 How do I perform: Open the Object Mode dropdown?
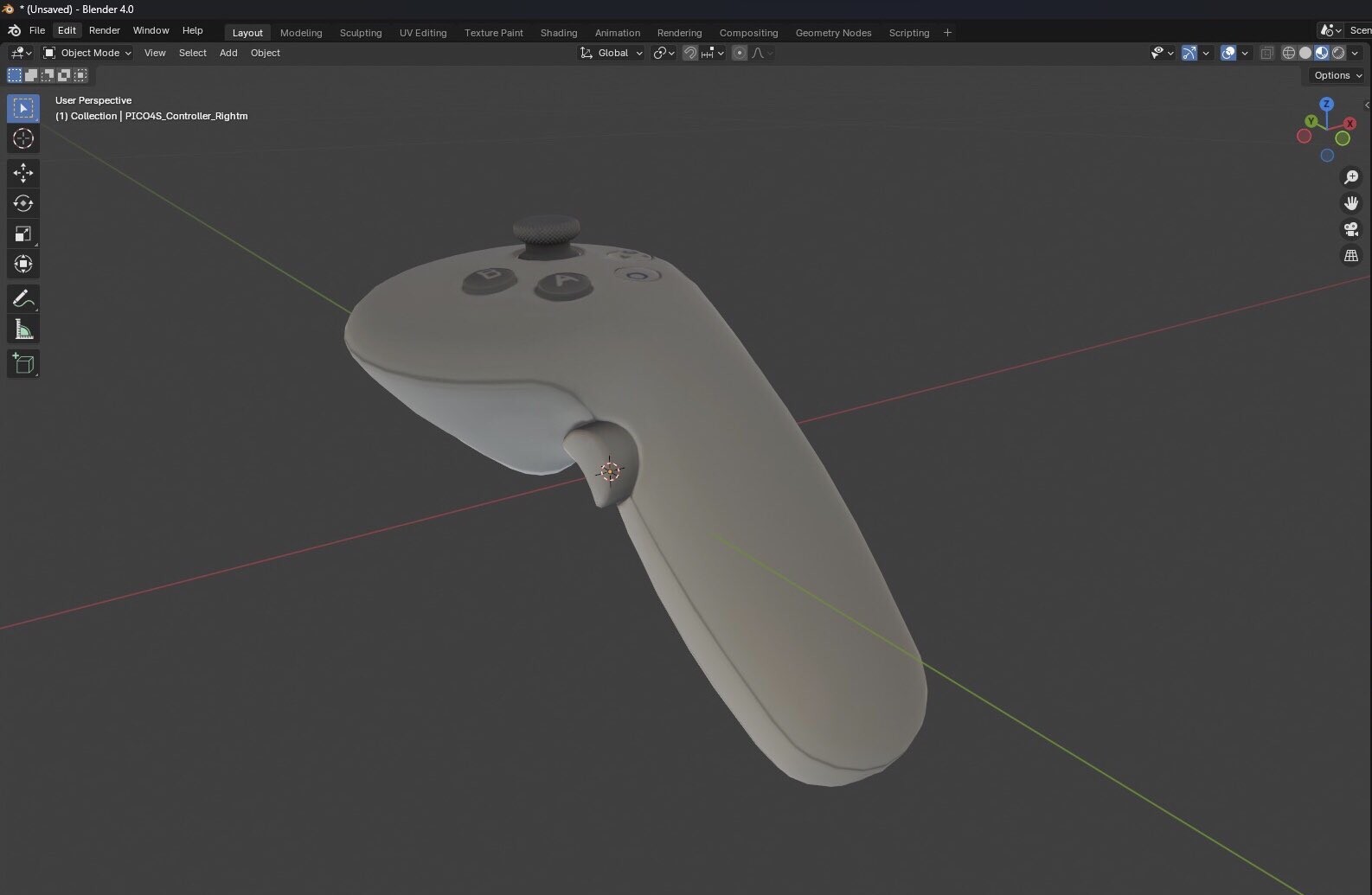[x=88, y=53]
